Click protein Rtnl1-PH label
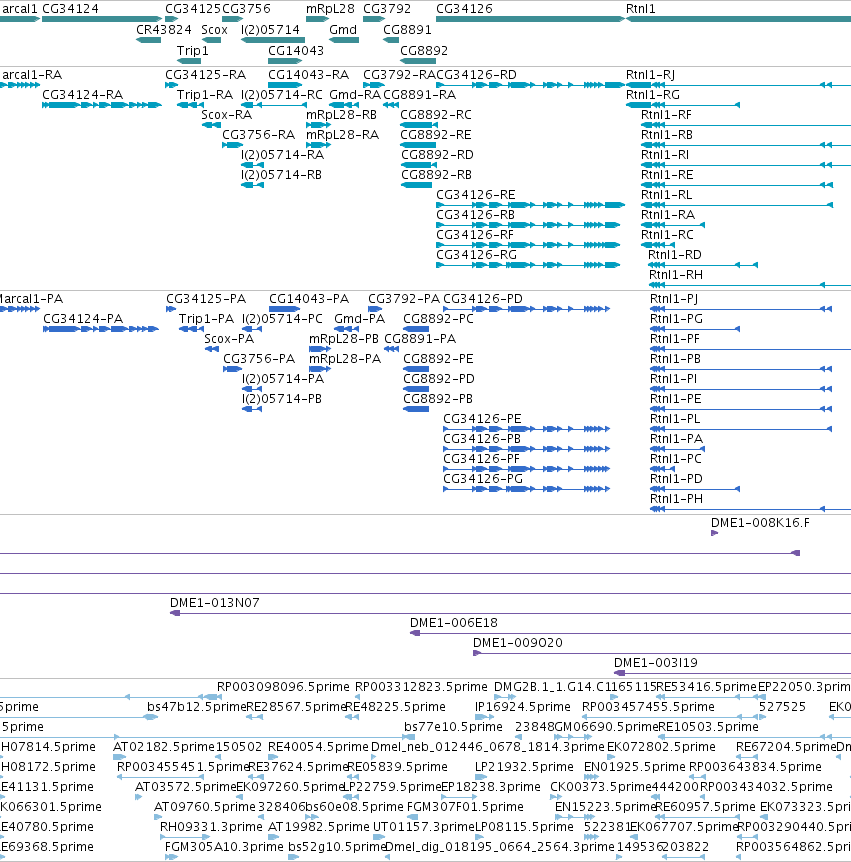851x862 pixels. click(676, 499)
